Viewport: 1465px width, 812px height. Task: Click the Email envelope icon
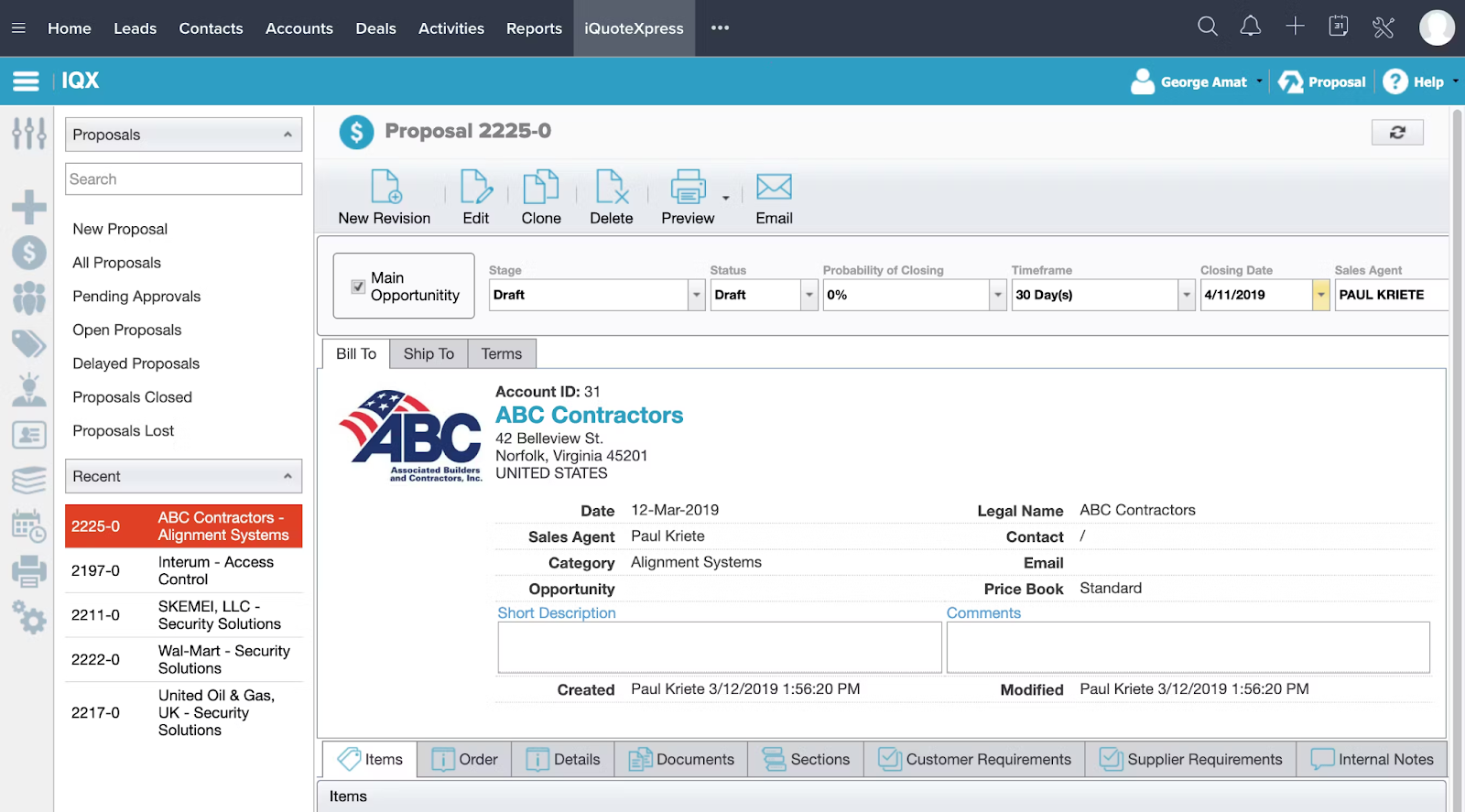point(774,188)
